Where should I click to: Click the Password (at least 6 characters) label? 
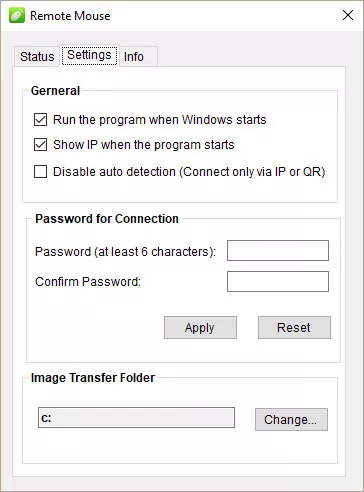pos(125,252)
